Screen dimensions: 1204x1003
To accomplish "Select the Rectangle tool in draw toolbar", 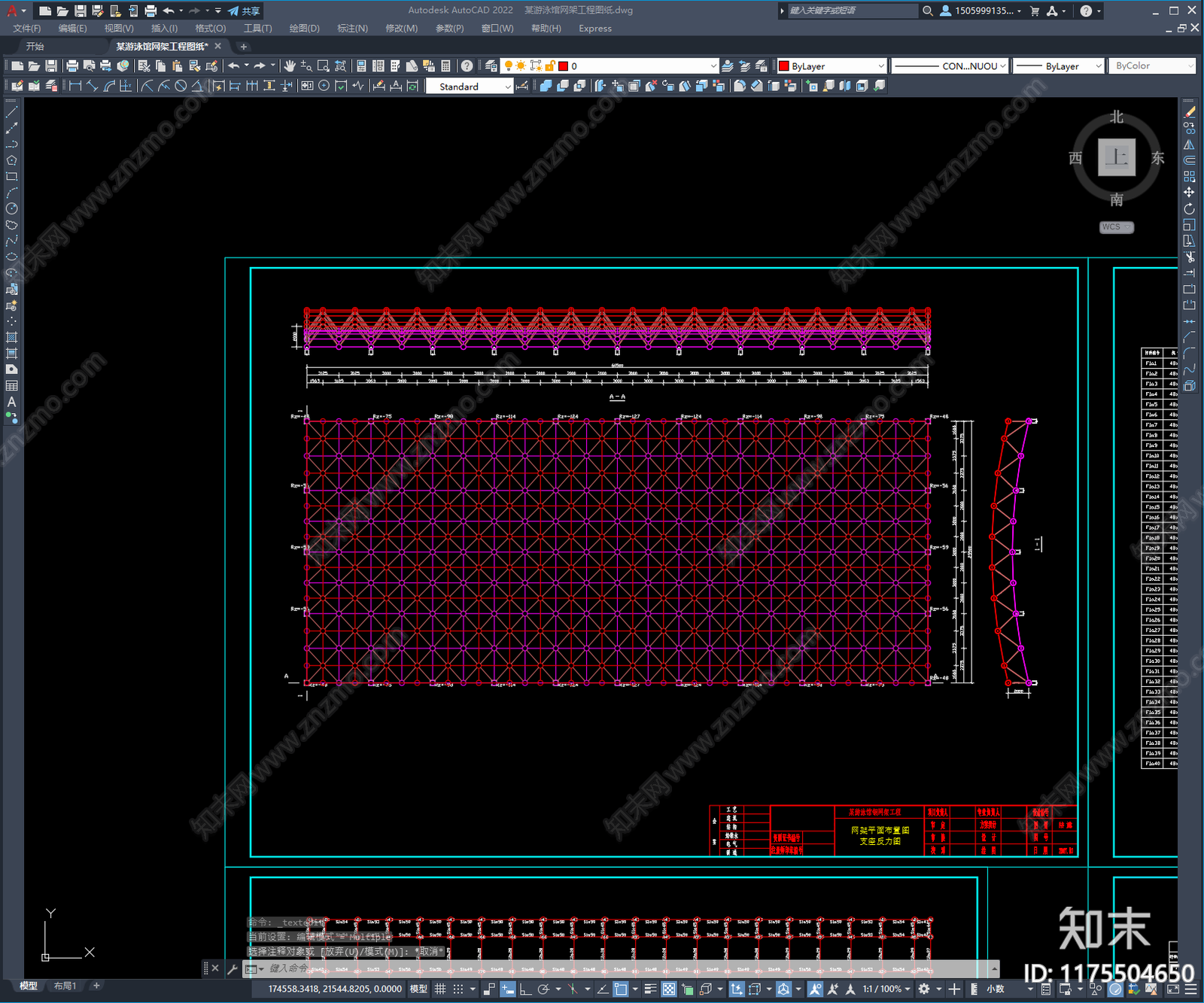I will click(11, 177).
